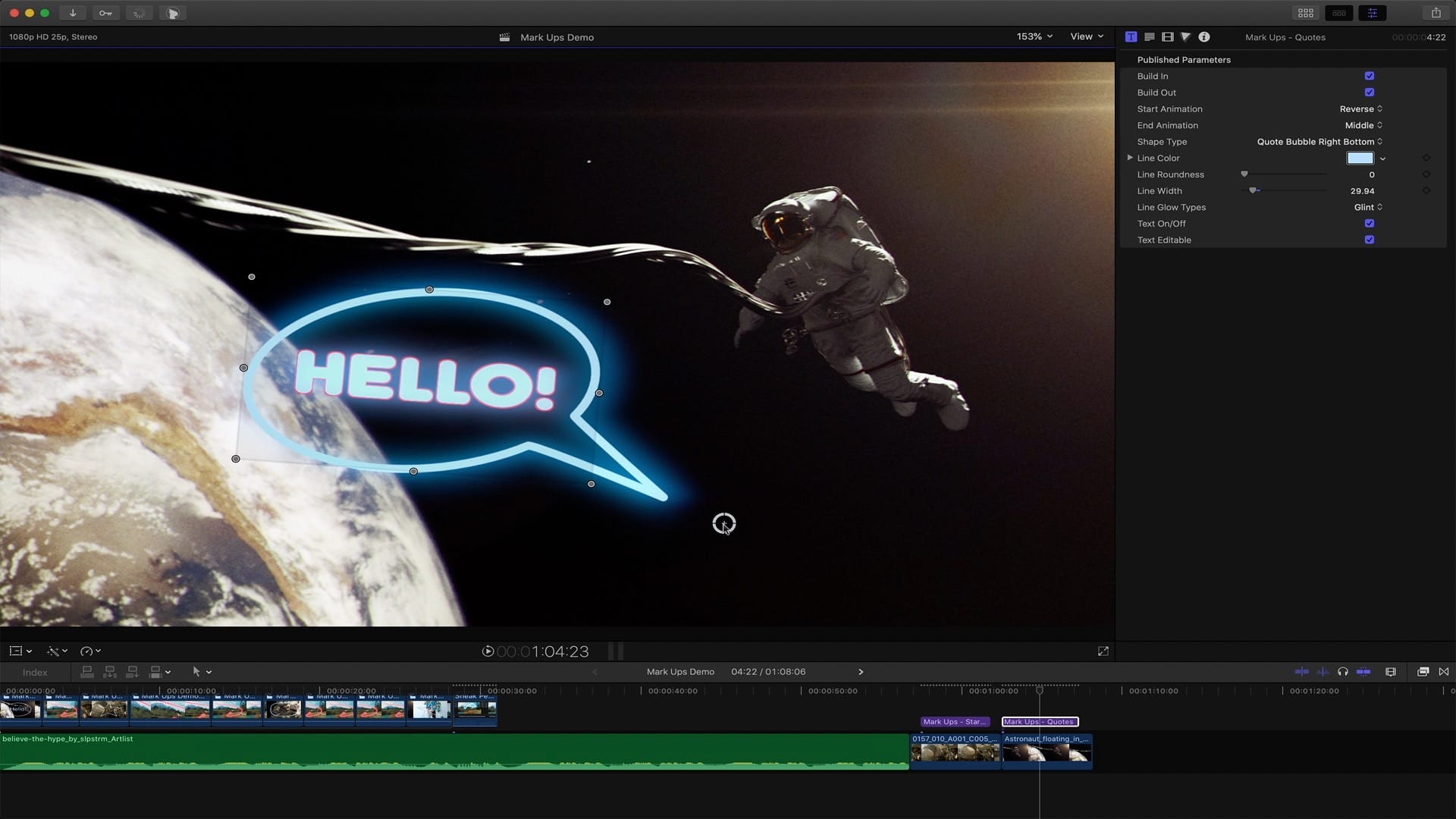Open the viewer zoom 153% dropdown

1034,36
